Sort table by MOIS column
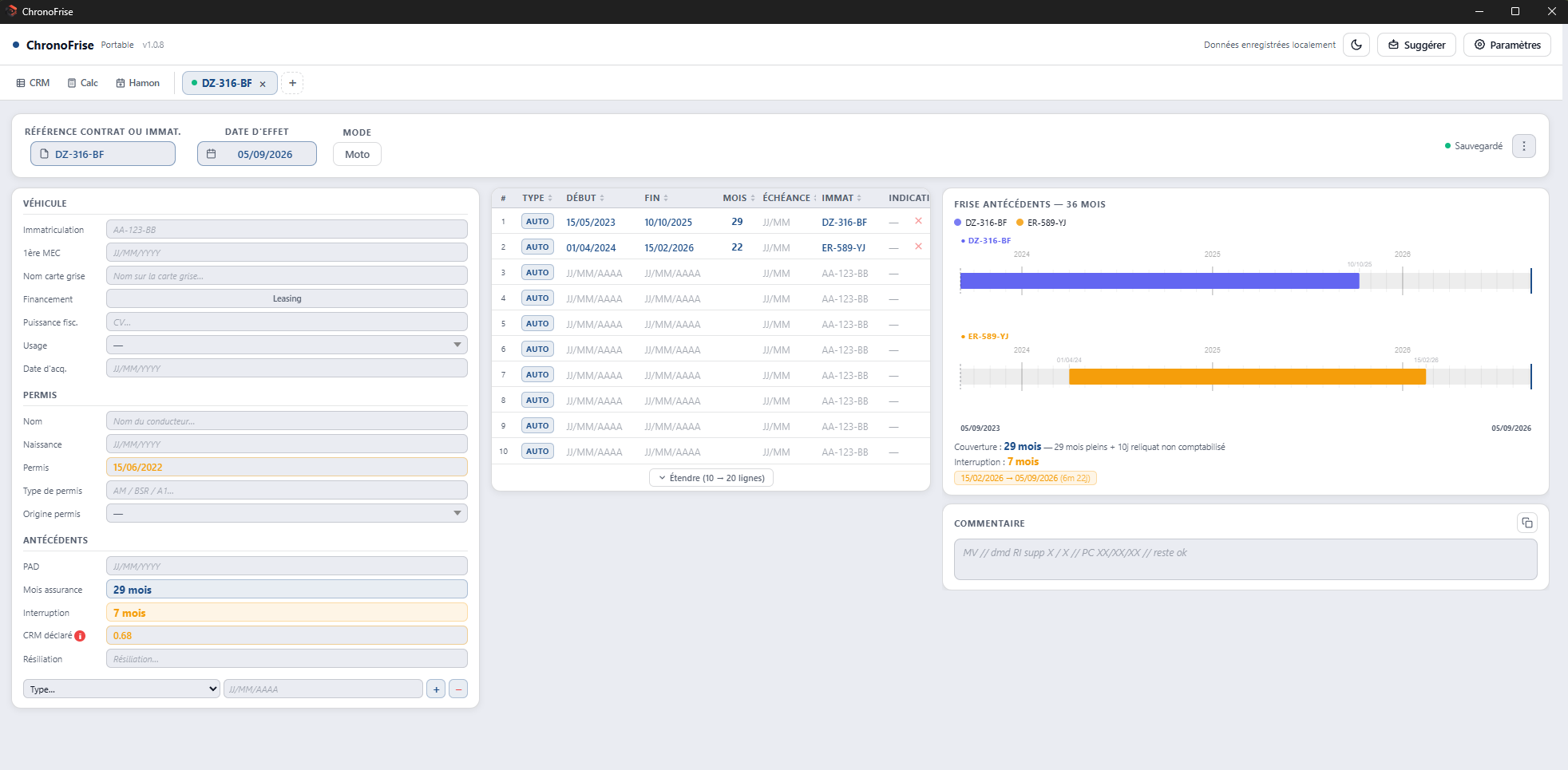This screenshot has height=770, width=1568. click(753, 198)
